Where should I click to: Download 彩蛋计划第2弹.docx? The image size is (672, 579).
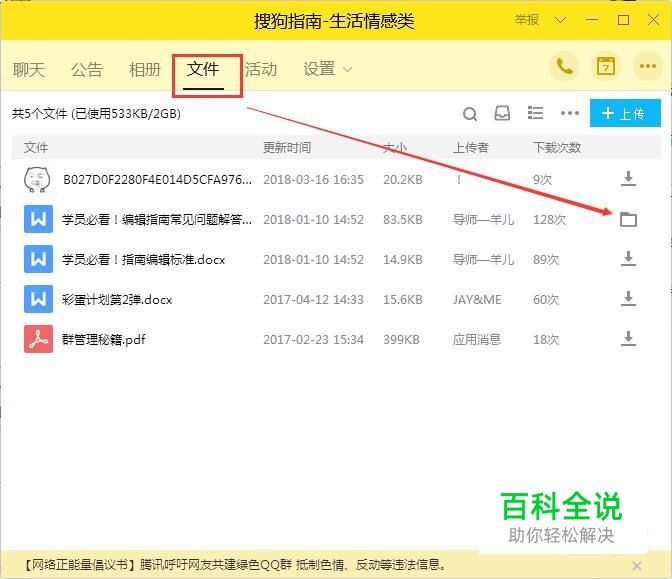pyautogui.click(x=628, y=299)
